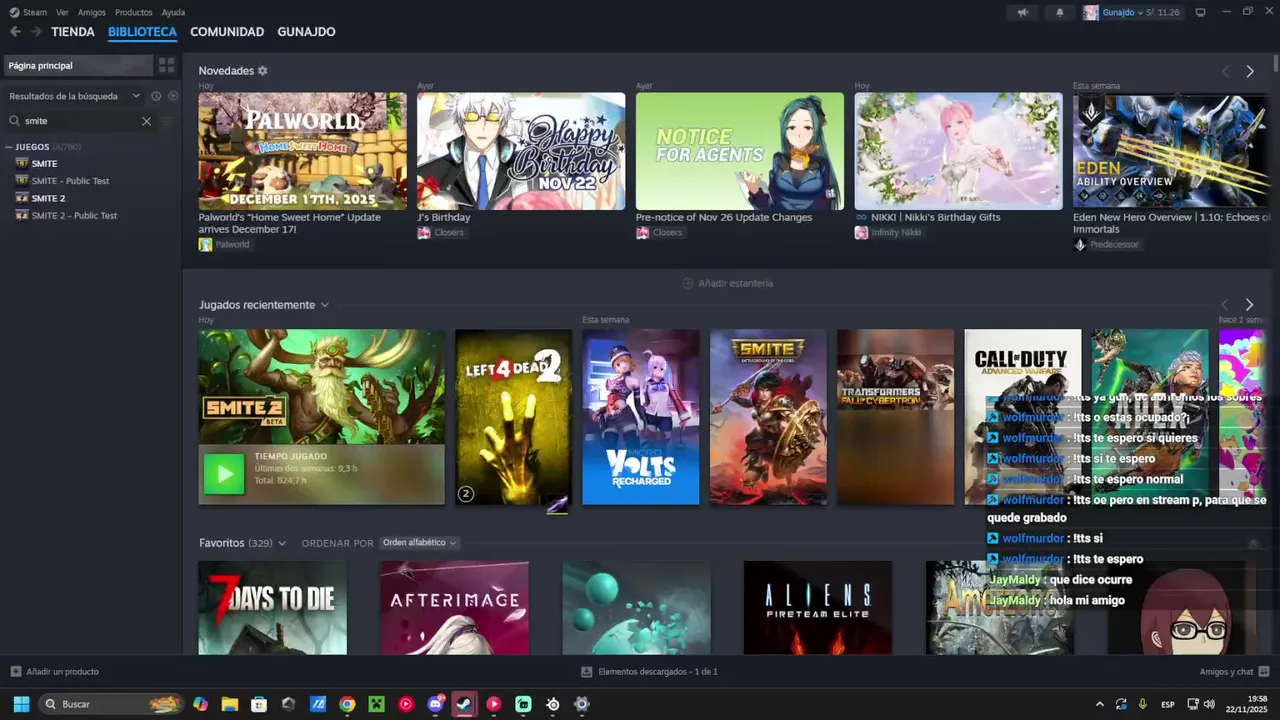Sort by recent activity clock icon
Image resolution: width=1280 pixels, height=720 pixels.
(156, 96)
